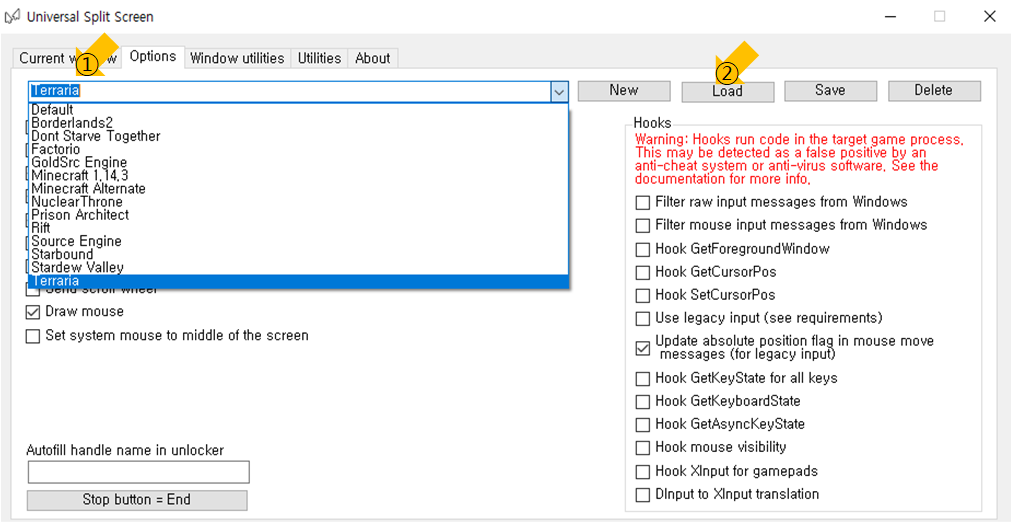This screenshot has width=1012, height=526.
Task: Toggle Hook GetCursorPos checkbox
Action: point(643,272)
